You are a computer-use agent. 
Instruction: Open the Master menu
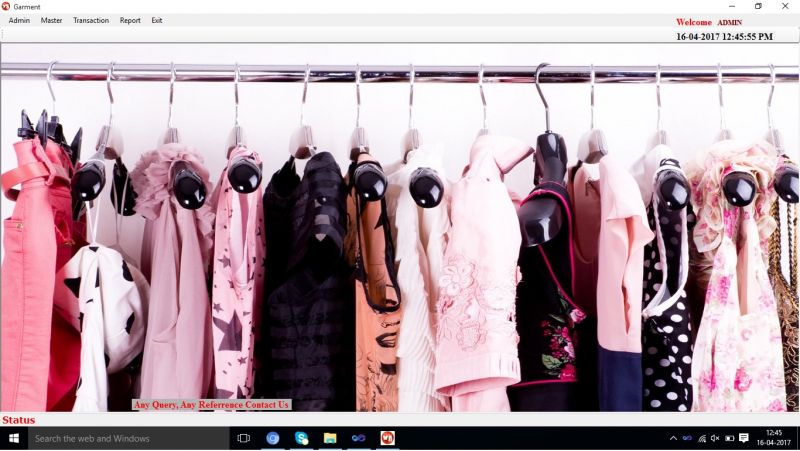(x=51, y=20)
